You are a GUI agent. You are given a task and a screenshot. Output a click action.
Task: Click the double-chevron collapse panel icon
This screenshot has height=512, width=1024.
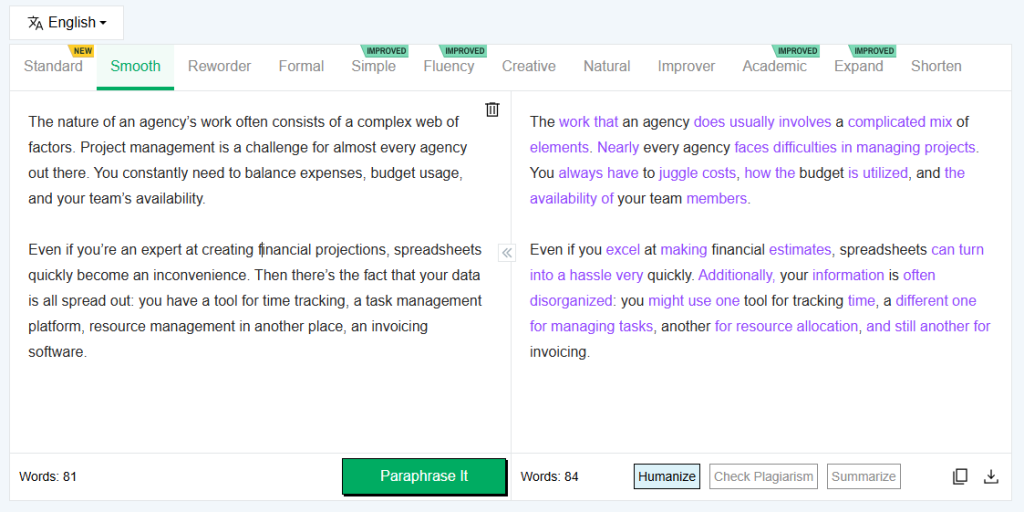[x=507, y=253]
